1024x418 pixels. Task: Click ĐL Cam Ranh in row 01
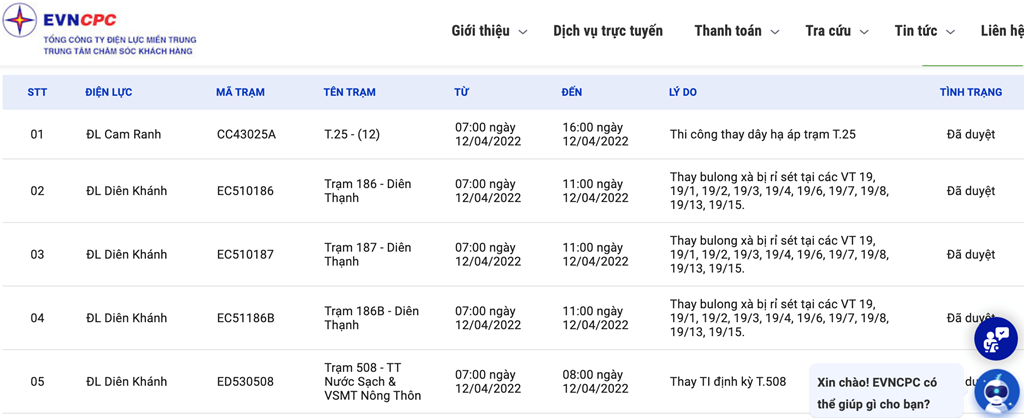click(123, 134)
